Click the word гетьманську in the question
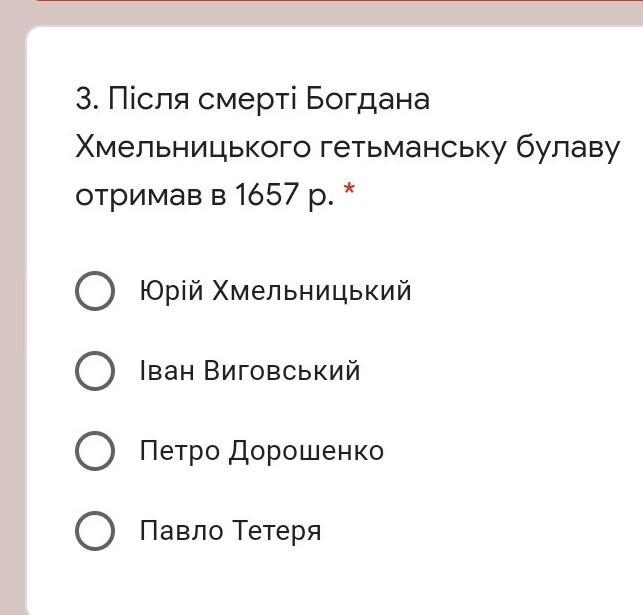 coord(413,148)
